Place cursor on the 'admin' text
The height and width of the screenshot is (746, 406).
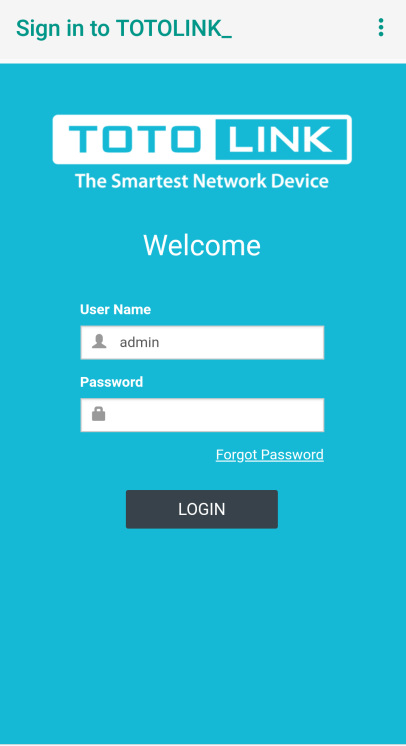tap(139, 342)
